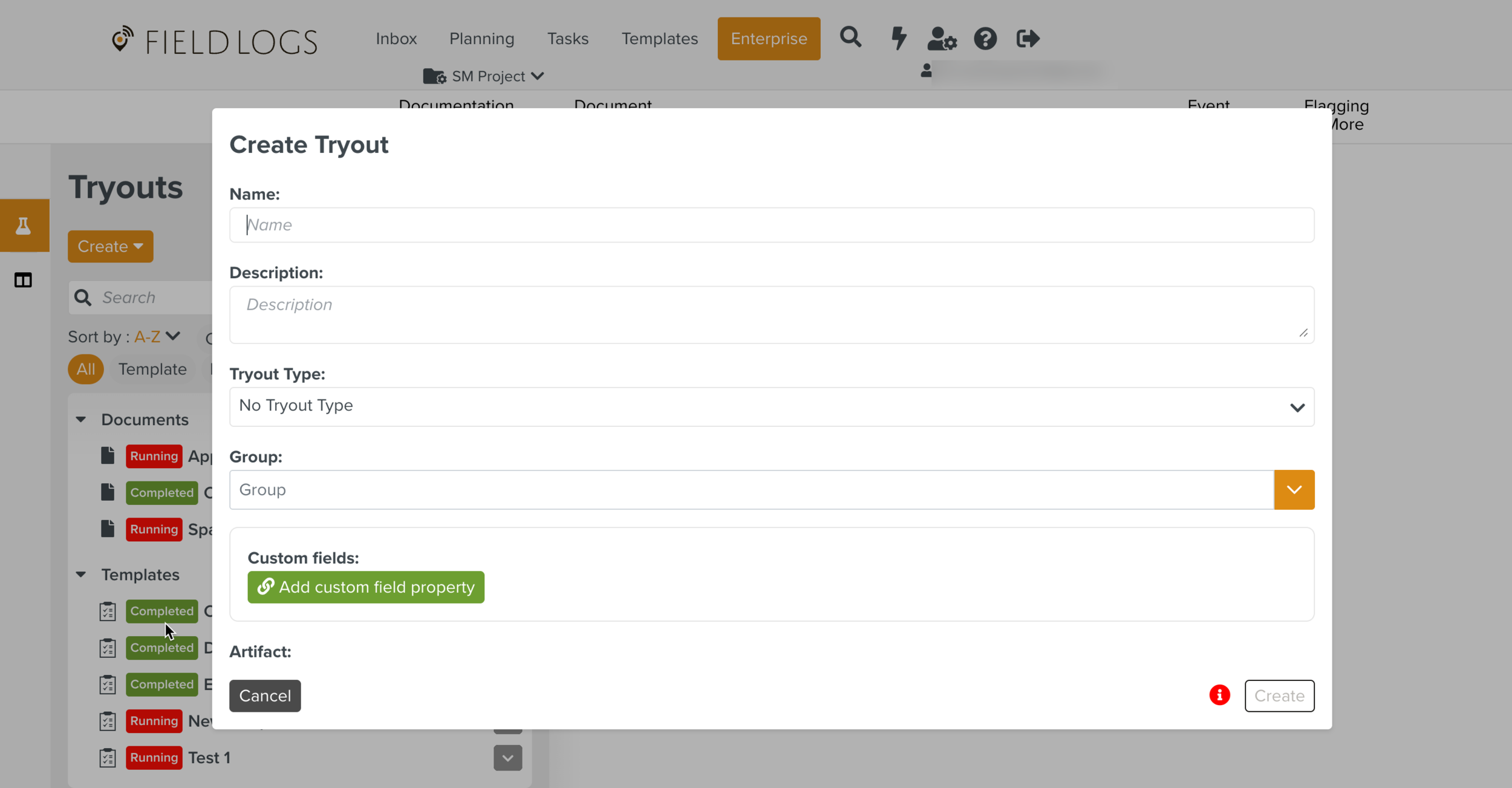
Task: Click the logout arrow icon
Action: (1028, 39)
